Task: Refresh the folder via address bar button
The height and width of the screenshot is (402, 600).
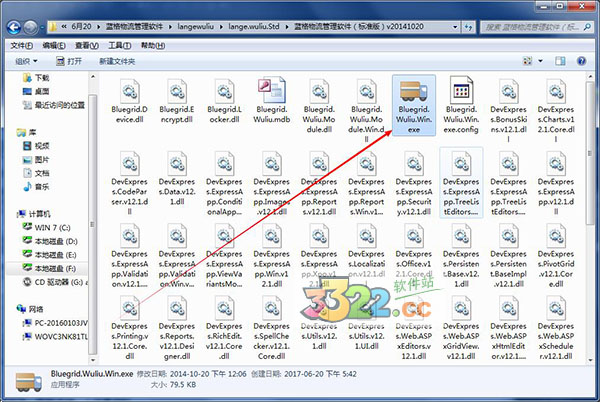Action: 468,27
